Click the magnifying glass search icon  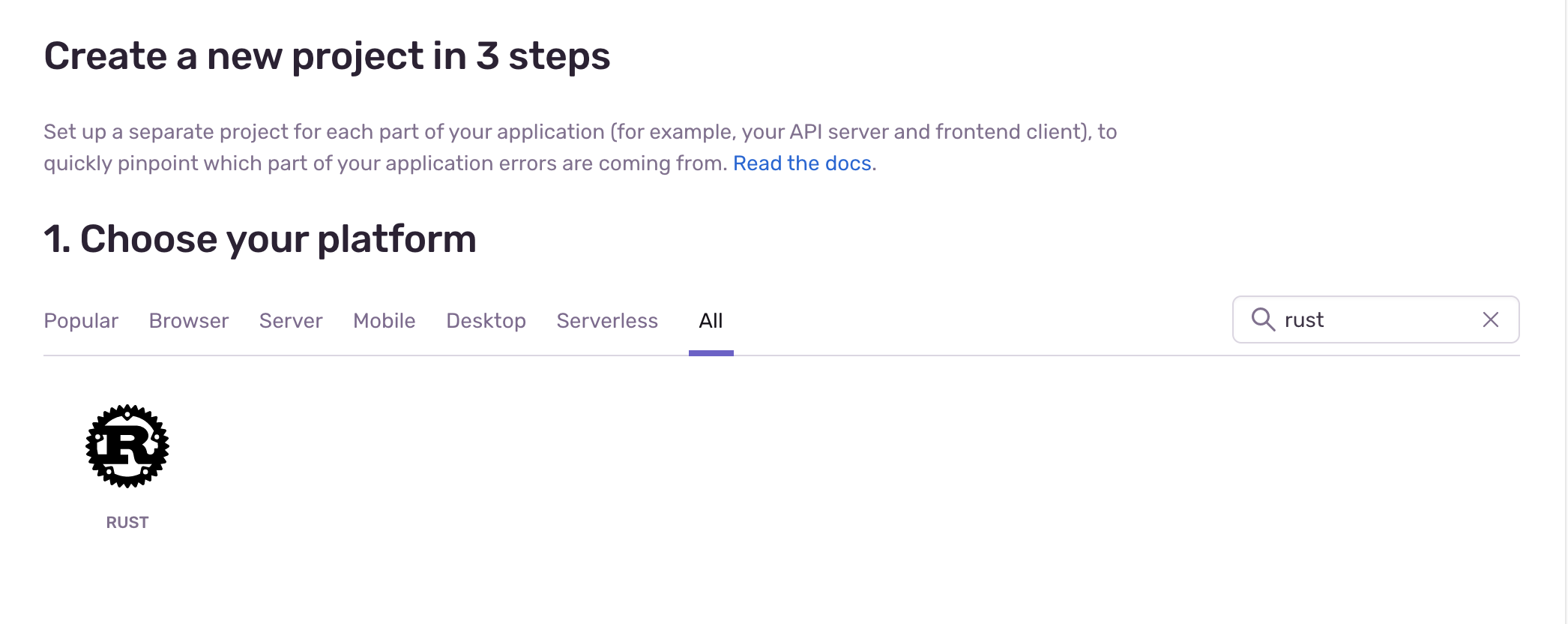click(1263, 319)
